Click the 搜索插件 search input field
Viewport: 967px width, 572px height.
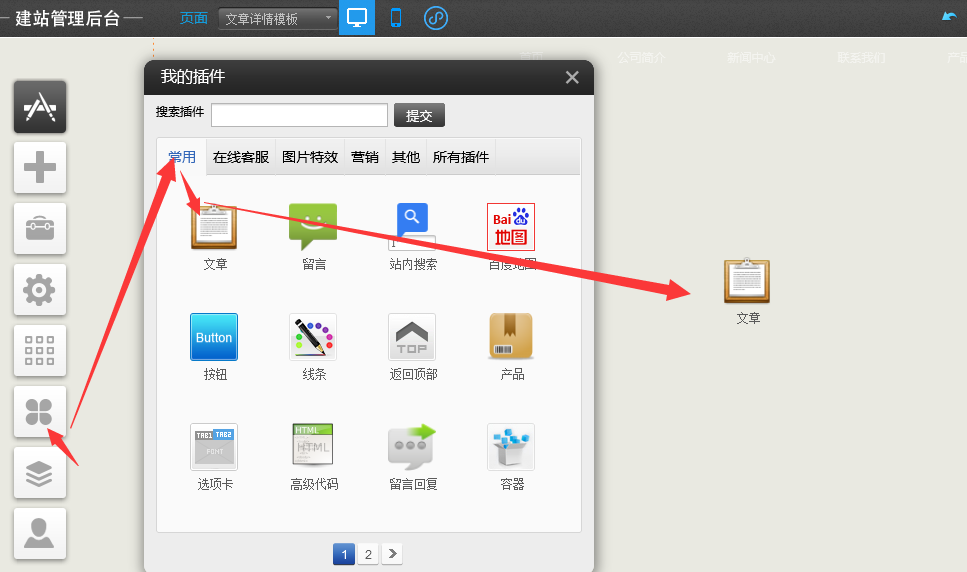click(x=299, y=115)
